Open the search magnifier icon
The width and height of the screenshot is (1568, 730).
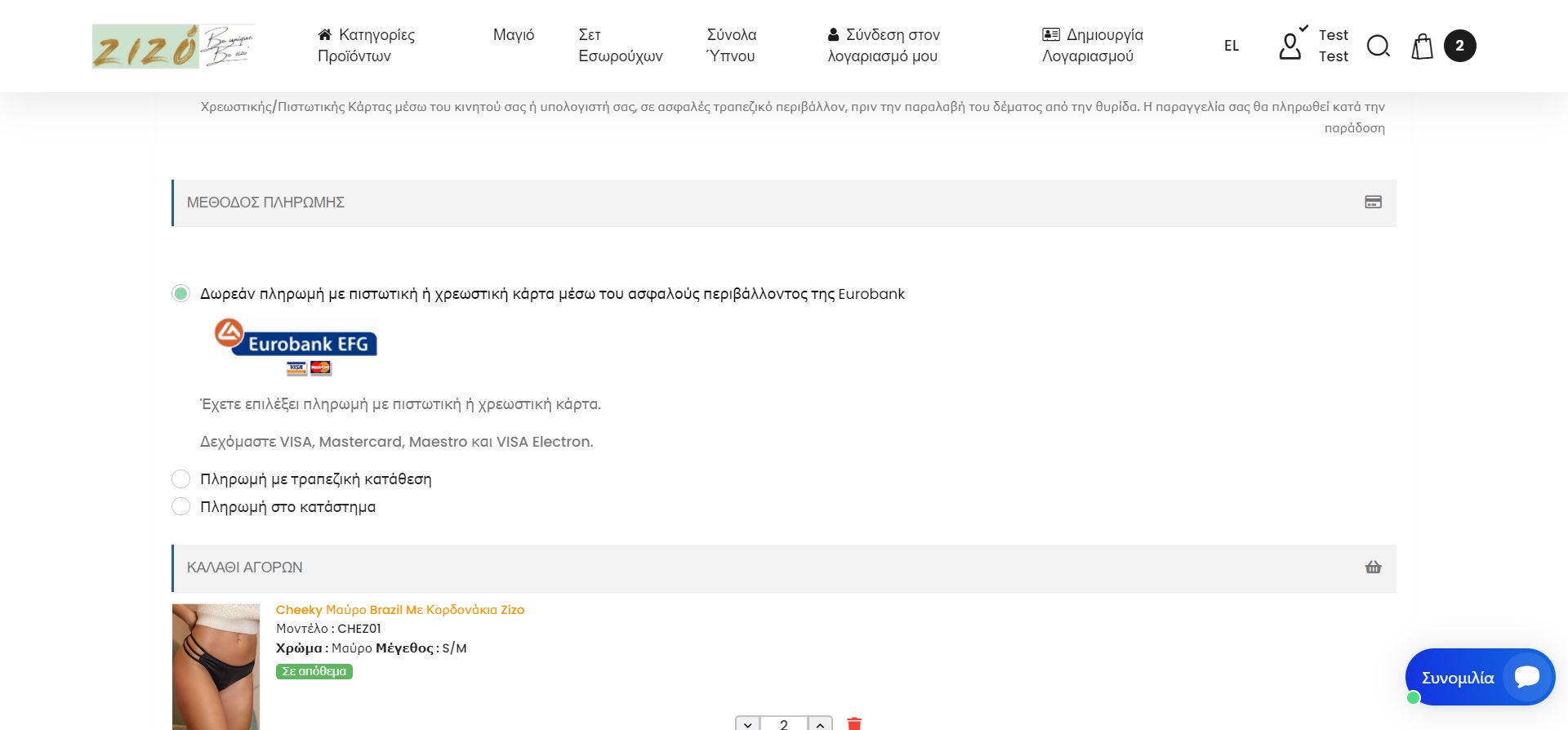coord(1378,46)
